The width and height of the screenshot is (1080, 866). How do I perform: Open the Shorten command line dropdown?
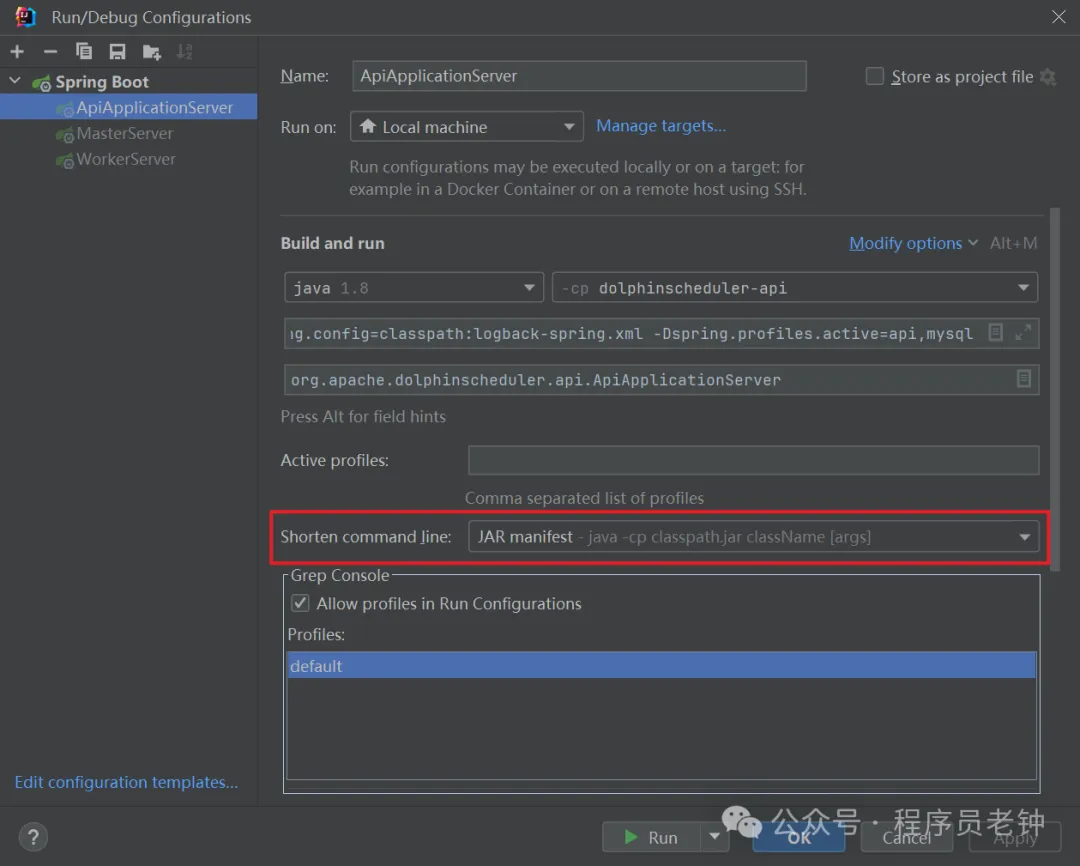coord(753,537)
